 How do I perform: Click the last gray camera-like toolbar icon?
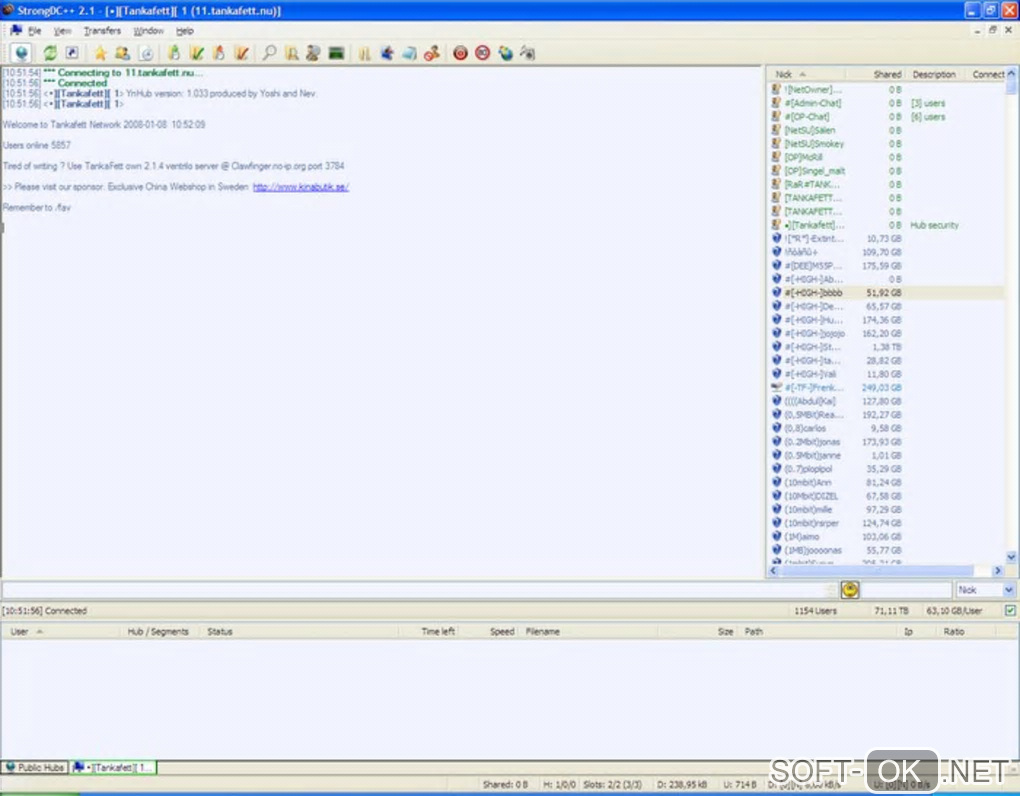tap(528, 53)
